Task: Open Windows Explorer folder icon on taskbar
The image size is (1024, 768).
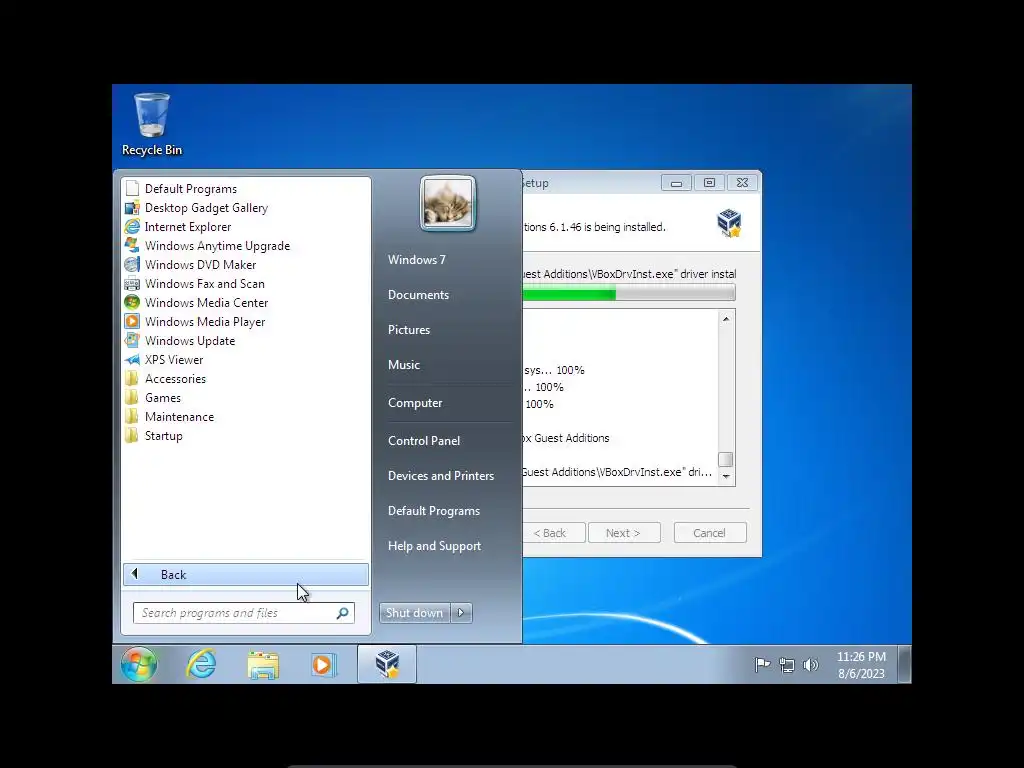Action: point(263,665)
